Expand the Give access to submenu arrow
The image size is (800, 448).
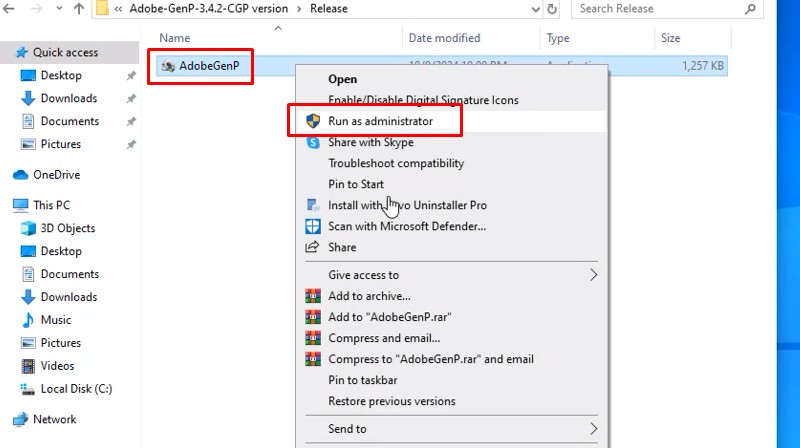pyautogui.click(x=593, y=275)
